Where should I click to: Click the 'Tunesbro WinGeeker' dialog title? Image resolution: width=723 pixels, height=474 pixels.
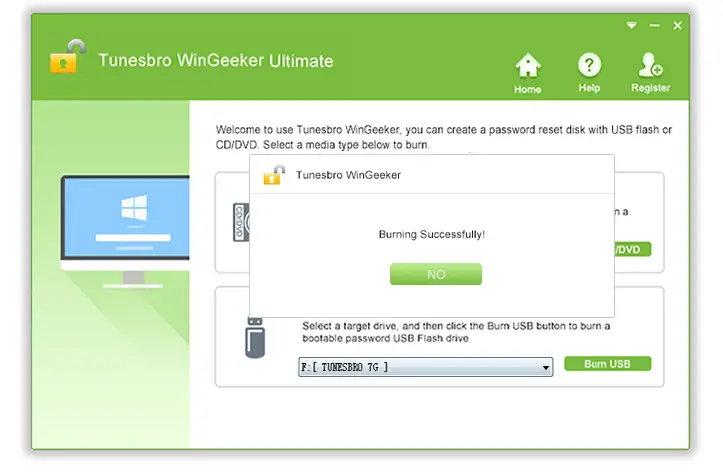point(348,175)
